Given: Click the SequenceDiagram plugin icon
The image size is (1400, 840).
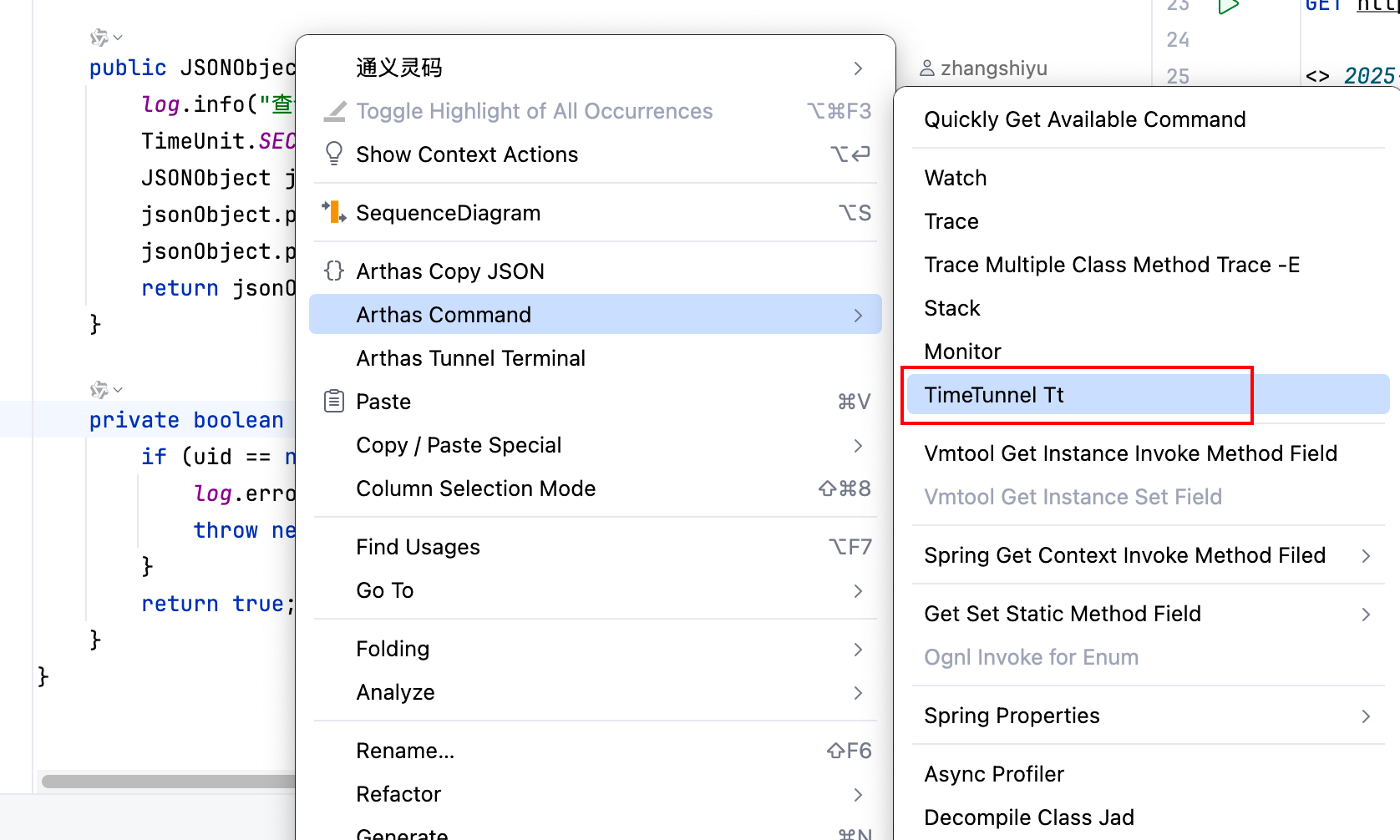Looking at the screenshot, I should click(x=334, y=213).
